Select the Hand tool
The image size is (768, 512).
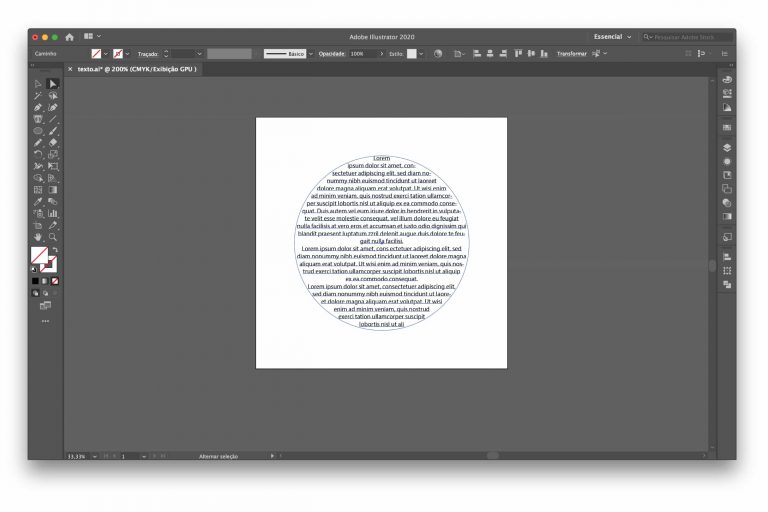(38, 237)
